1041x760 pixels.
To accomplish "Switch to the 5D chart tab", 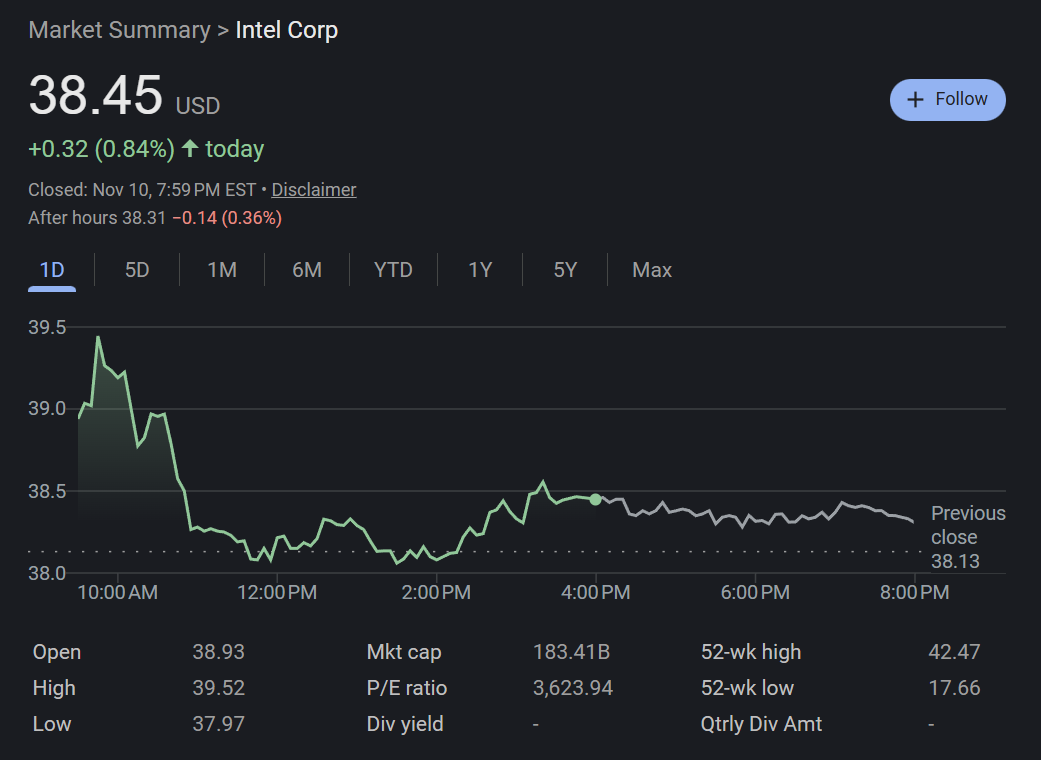I will click(137, 270).
